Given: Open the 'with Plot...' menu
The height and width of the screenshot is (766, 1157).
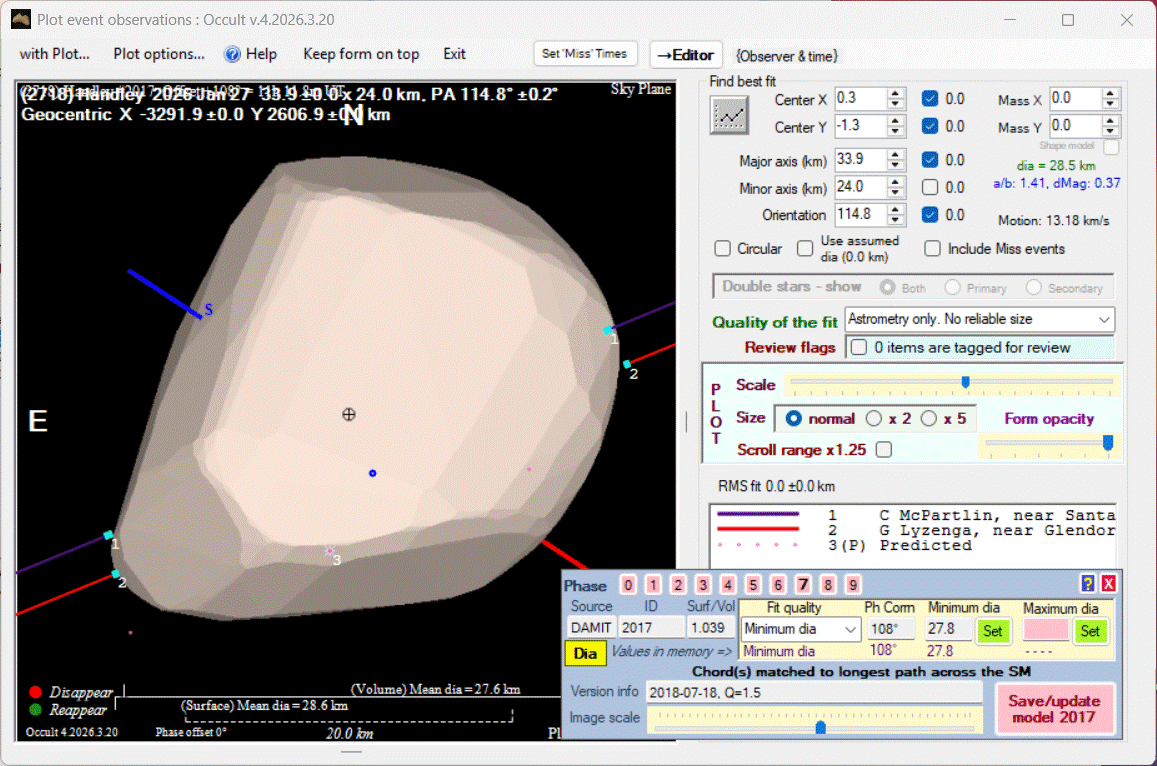Looking at the screenshot, I should coord(55,54).
